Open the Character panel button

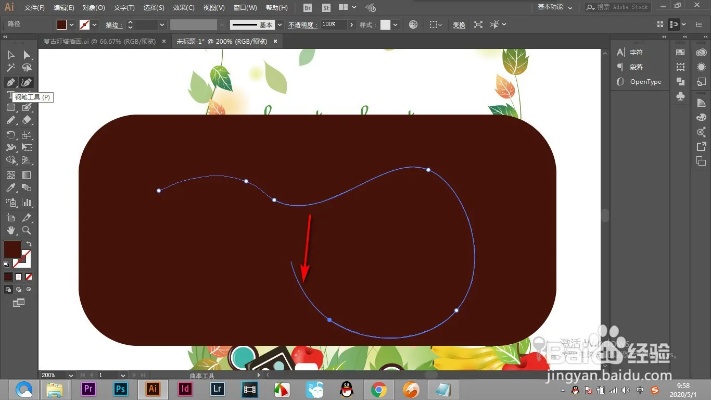click(630, 52)
